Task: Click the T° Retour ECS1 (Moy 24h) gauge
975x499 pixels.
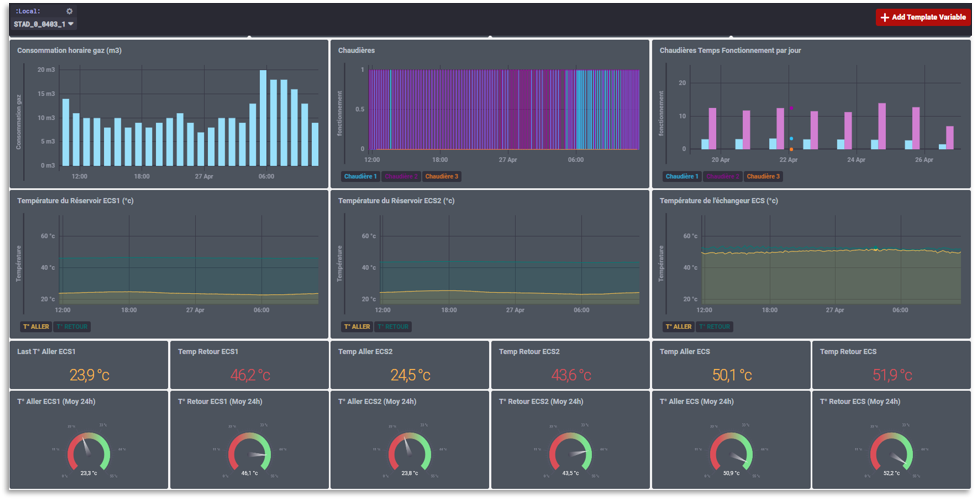Action: 249,451
